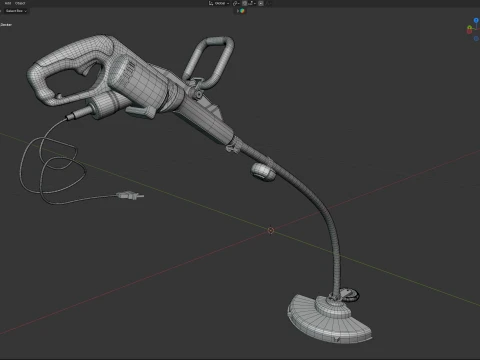Select the cylindrical motor housing mesh
Screen dimensions: 480x360
(143, 83)
